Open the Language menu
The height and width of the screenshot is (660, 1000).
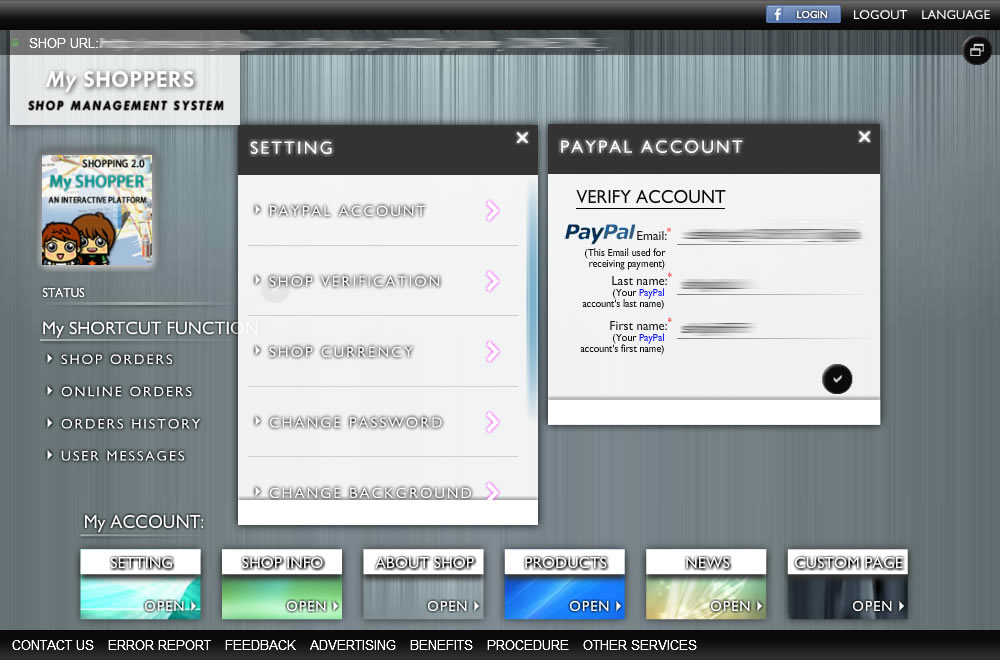955,14
